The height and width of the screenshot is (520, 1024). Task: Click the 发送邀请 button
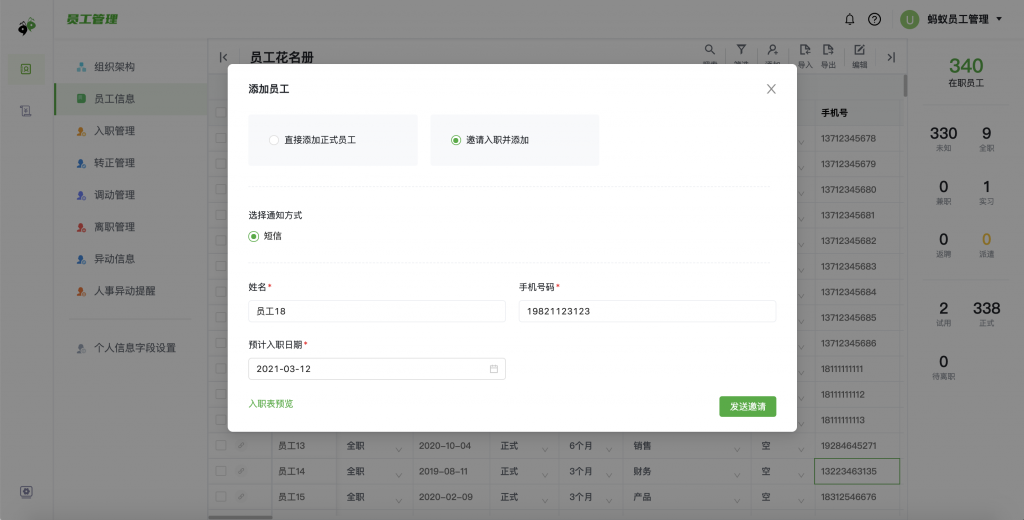point(747,407)
